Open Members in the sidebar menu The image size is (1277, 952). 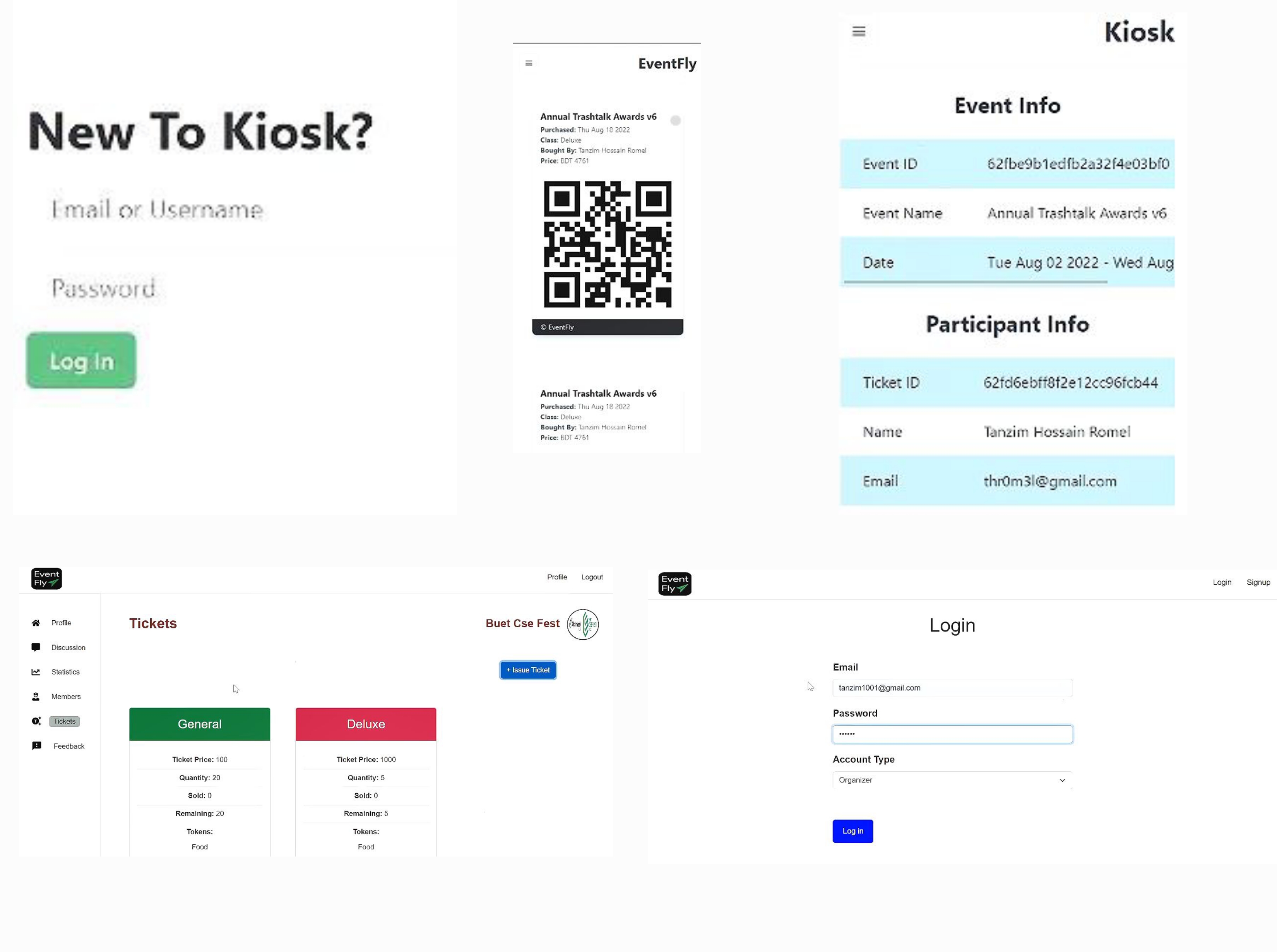(66, 697)
